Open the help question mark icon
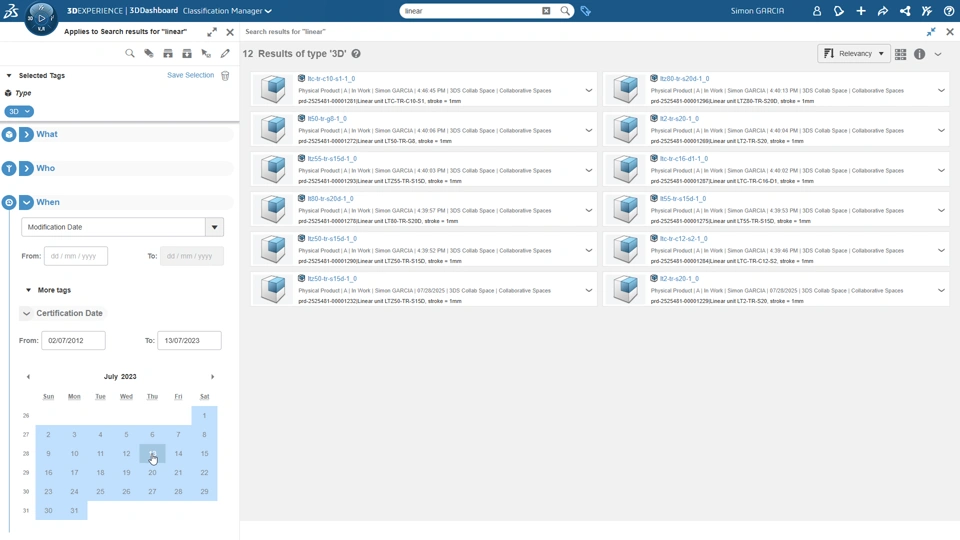Screen dimensions: 960x540 point(949,11)
